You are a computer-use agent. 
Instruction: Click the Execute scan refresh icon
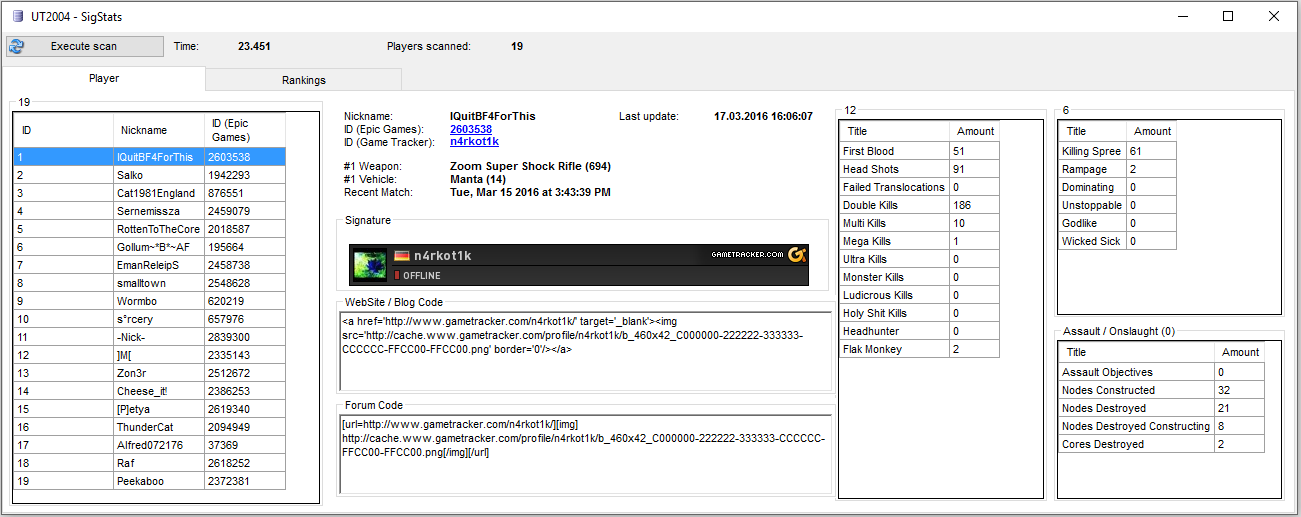(x=17, y=46)
